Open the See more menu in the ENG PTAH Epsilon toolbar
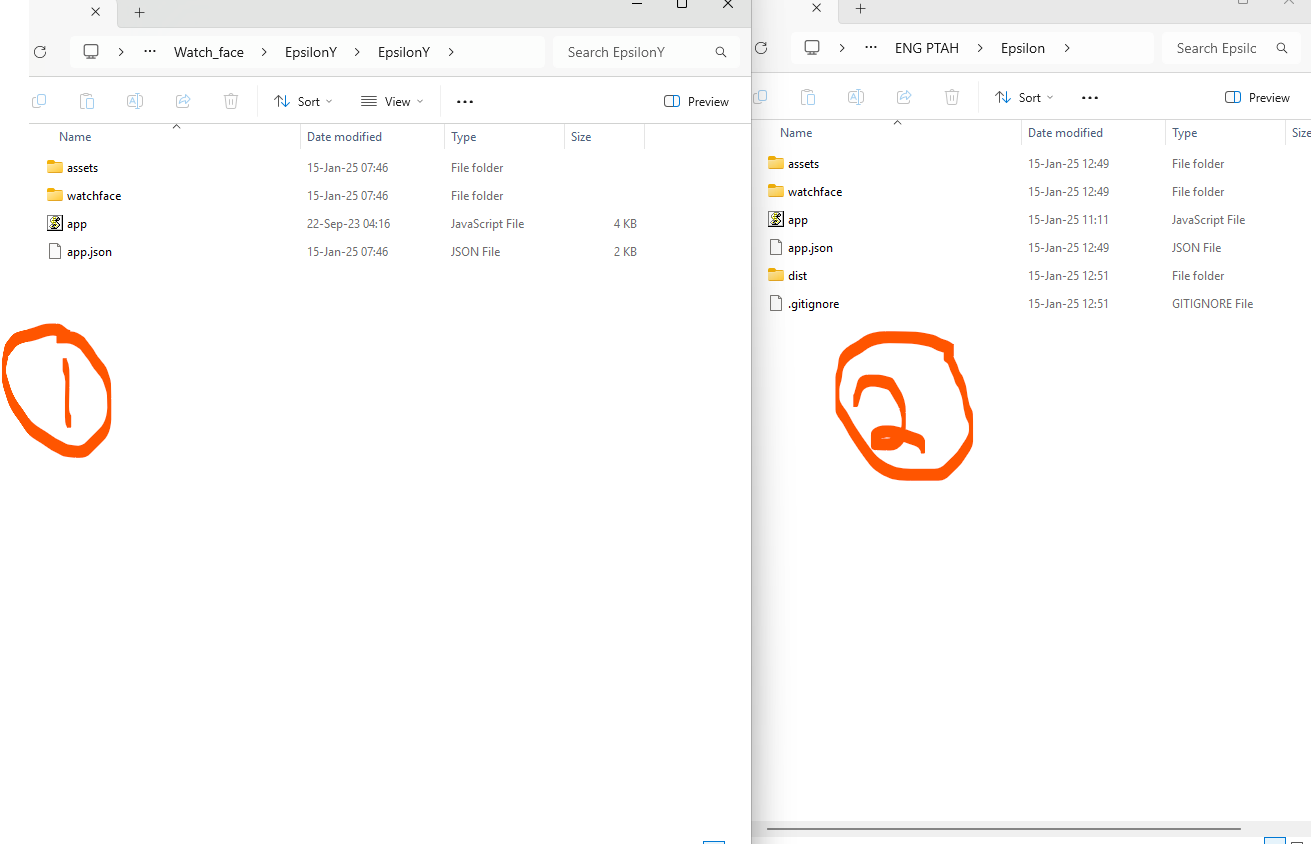Viewport: 1311px width, 844px height. coord(1090,97)
